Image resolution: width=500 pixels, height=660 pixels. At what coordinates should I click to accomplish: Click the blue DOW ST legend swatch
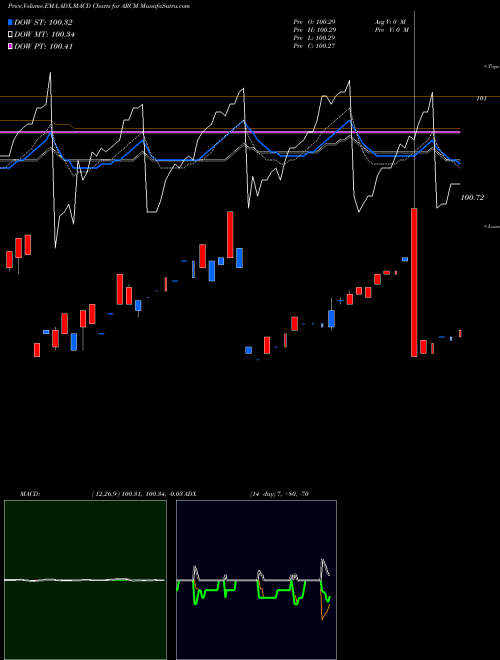click(x=11, y=22)
